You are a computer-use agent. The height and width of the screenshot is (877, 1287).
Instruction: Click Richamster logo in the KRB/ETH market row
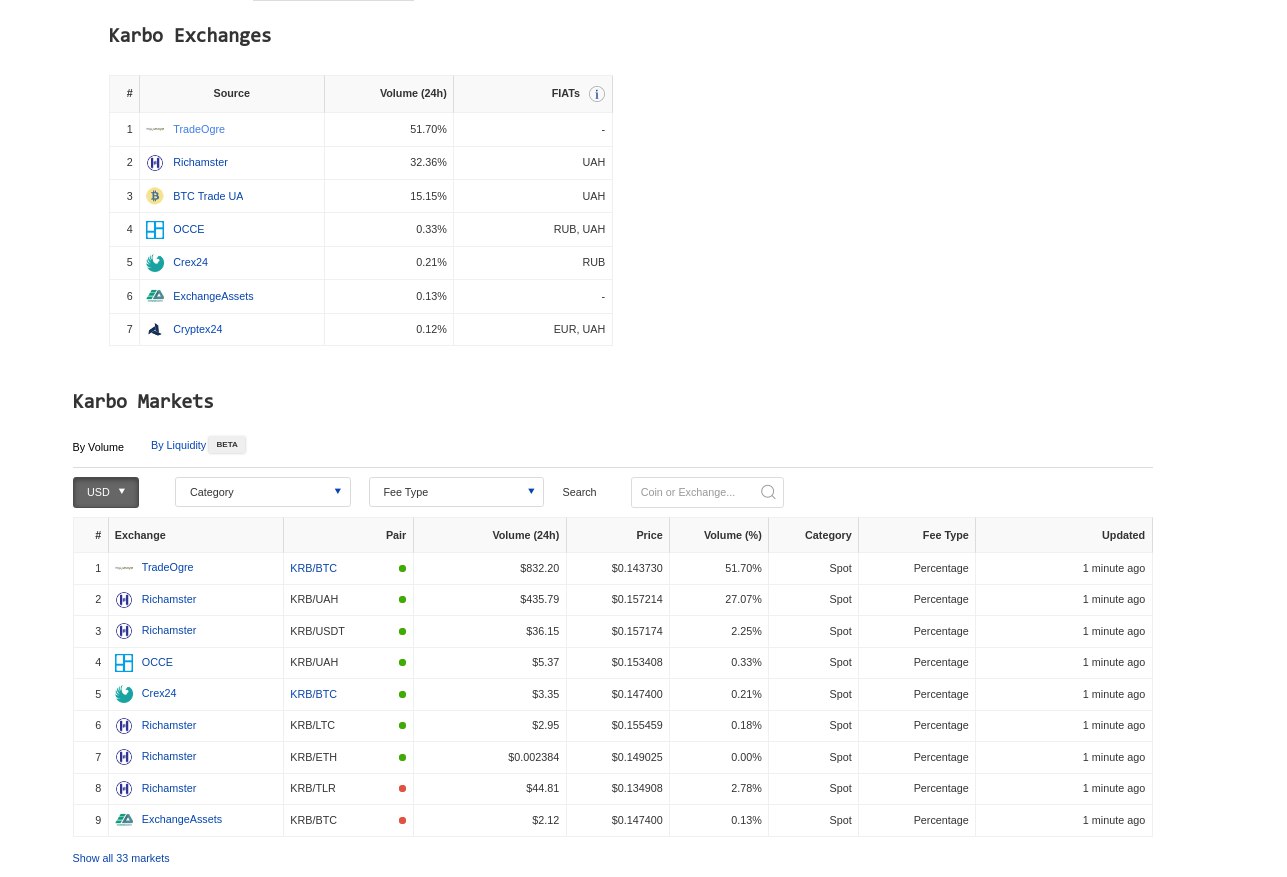tap(124, 757)
